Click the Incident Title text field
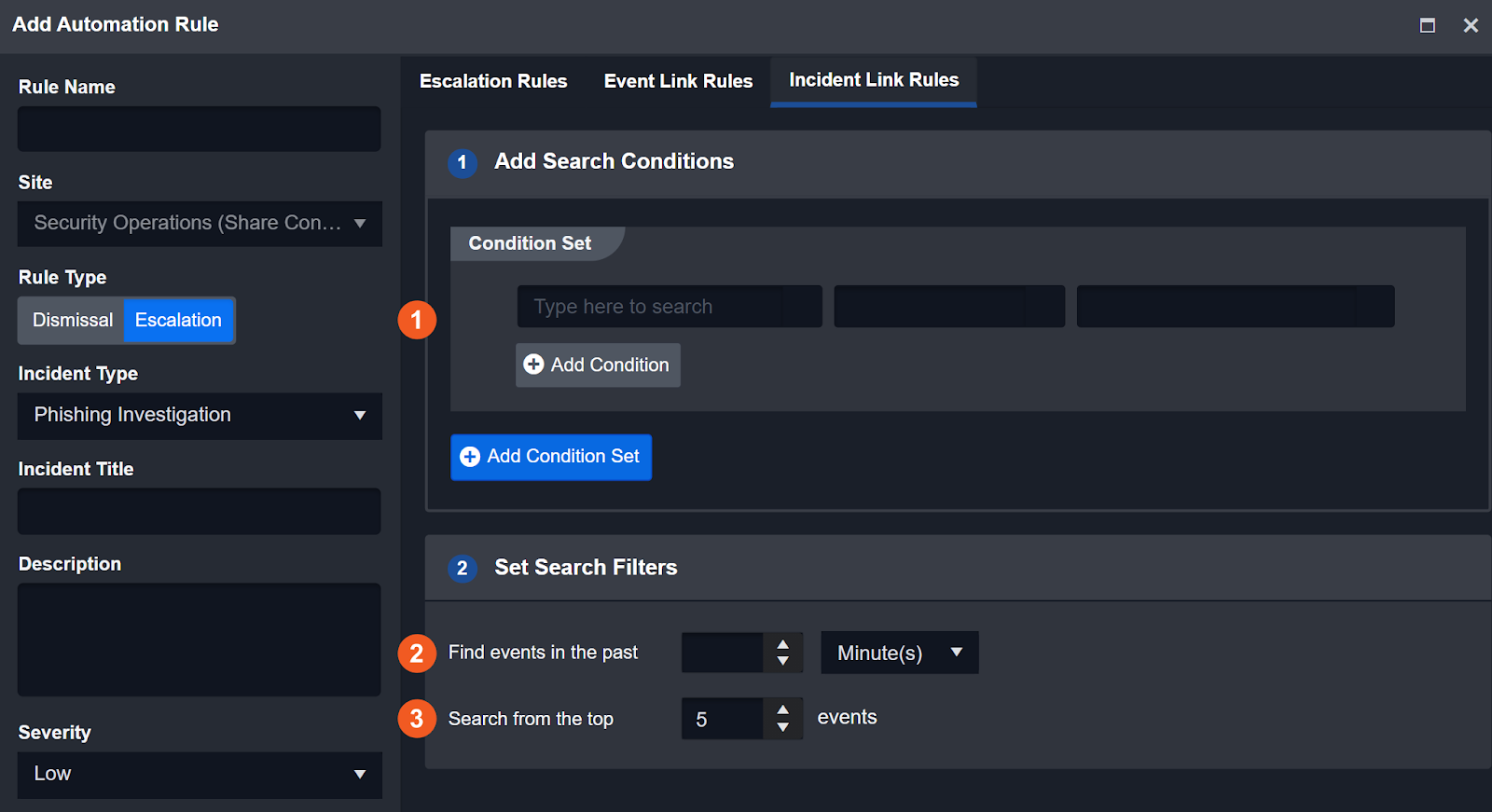 pos(199,511)
